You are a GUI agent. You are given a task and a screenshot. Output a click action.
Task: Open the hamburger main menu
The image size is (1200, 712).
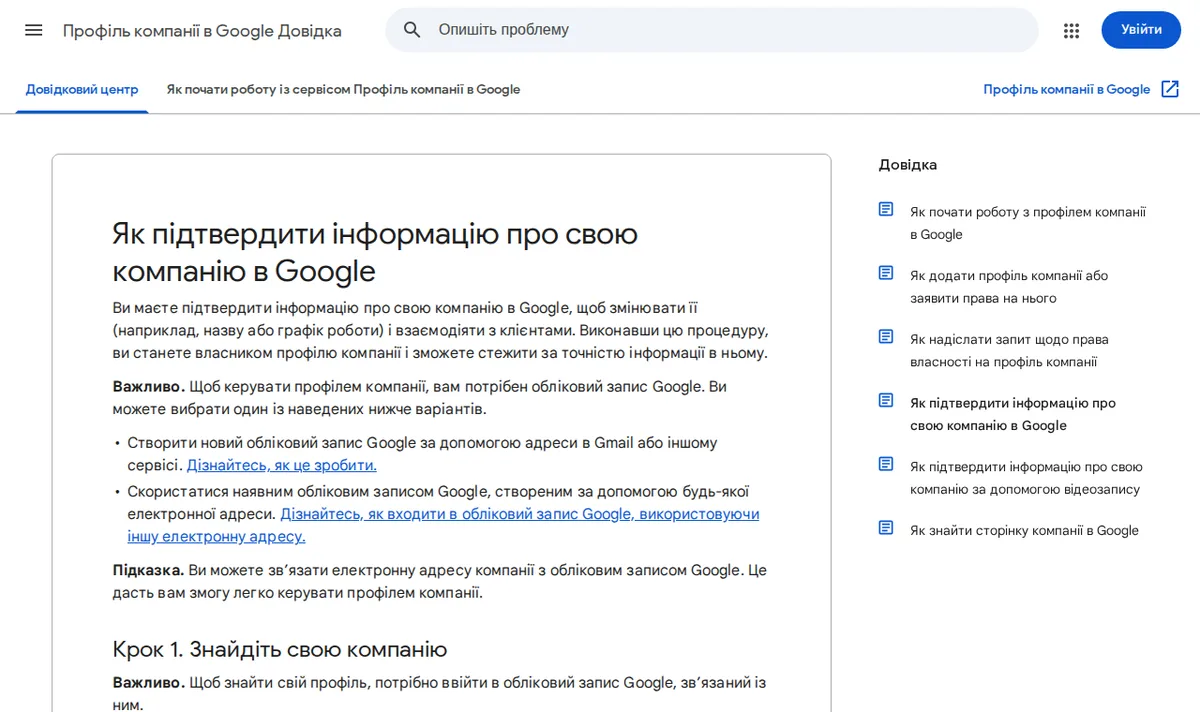pos(34,30)
